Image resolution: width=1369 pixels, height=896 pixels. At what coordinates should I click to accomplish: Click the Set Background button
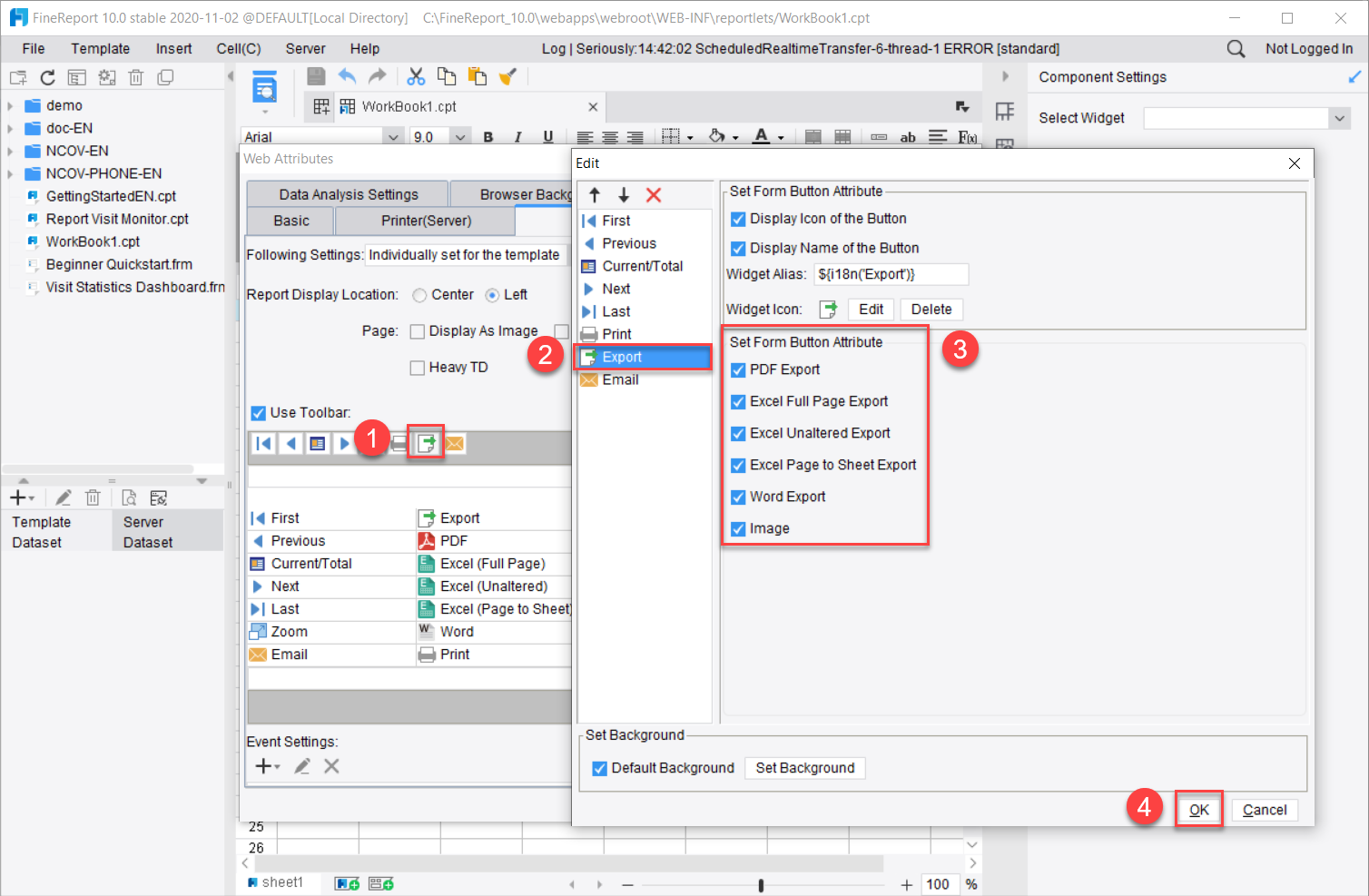805,768
